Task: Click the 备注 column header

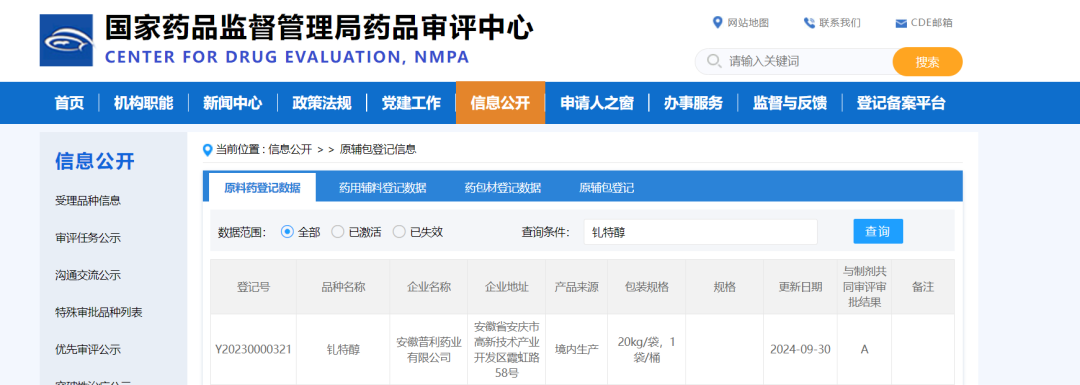Action: coord(923,287)
